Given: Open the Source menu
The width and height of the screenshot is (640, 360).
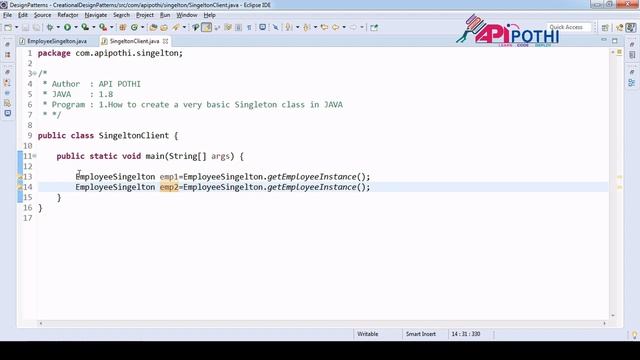Looking at the screenshot, I should tap(42, 15).
